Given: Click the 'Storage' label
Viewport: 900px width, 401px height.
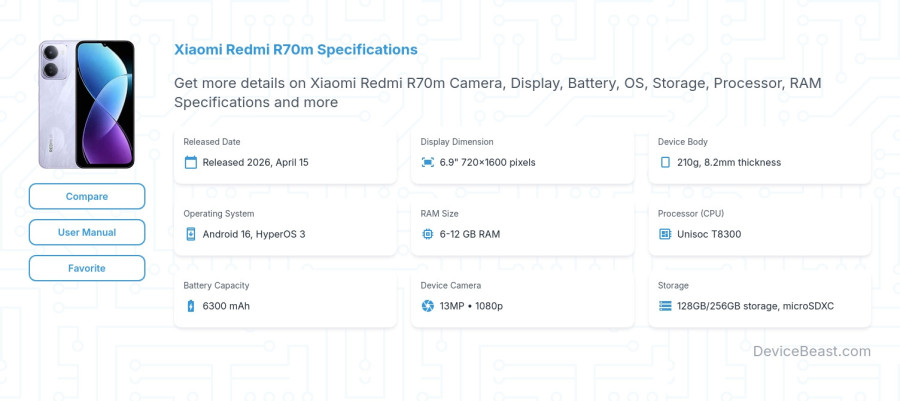Looking at the screenshot, I should click(673, 285).
